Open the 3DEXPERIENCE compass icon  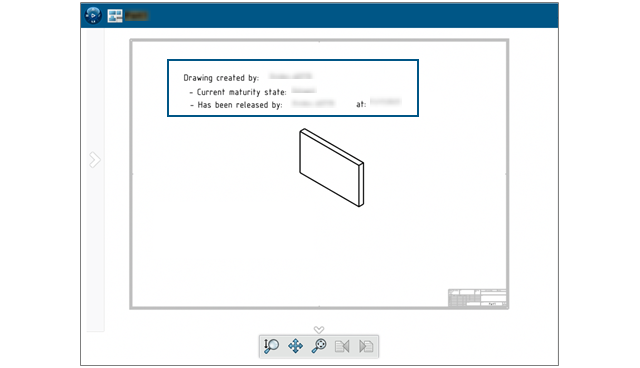(x=93, y=16)
